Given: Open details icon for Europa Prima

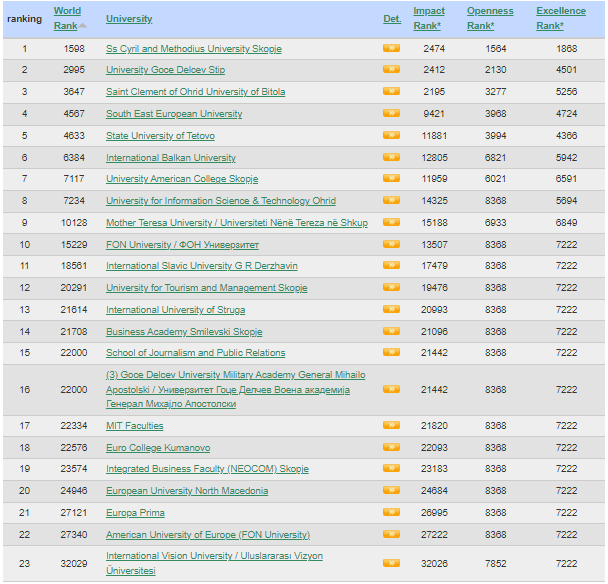Looking at the screenshot, I should point(391,513).
